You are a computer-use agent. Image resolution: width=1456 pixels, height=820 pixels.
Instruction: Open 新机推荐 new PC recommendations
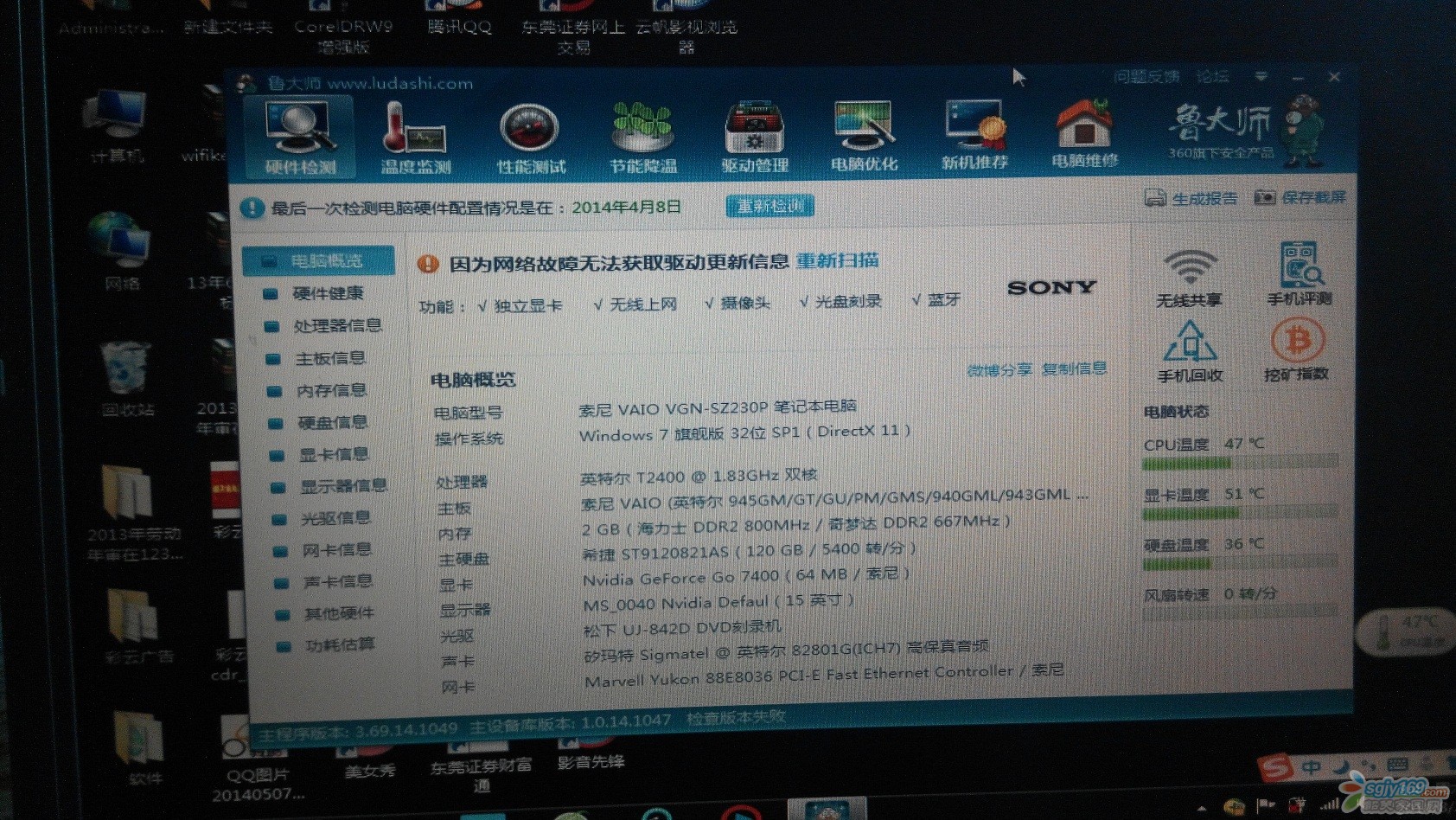(x=974, y=135)
